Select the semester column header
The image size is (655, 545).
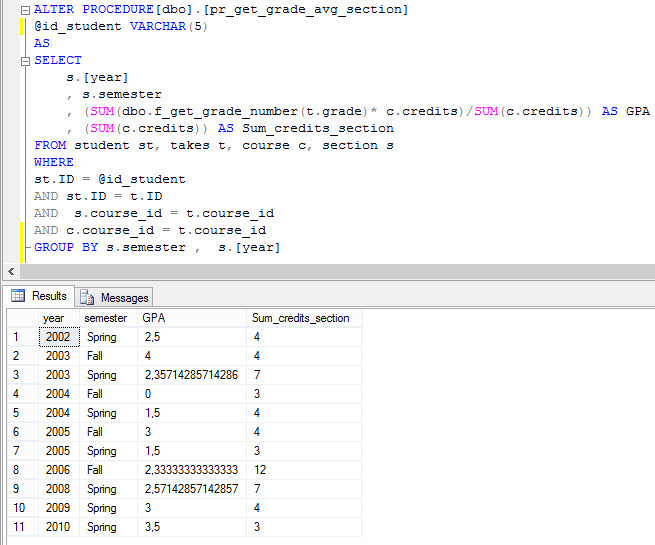tap(108, 318)
